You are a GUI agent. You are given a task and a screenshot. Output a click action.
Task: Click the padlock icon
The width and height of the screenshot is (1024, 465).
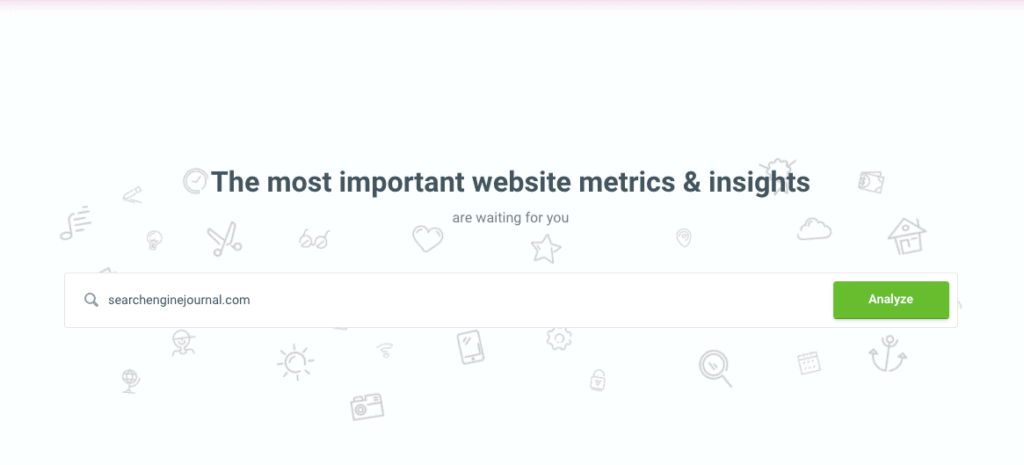(x=598, y=379)
